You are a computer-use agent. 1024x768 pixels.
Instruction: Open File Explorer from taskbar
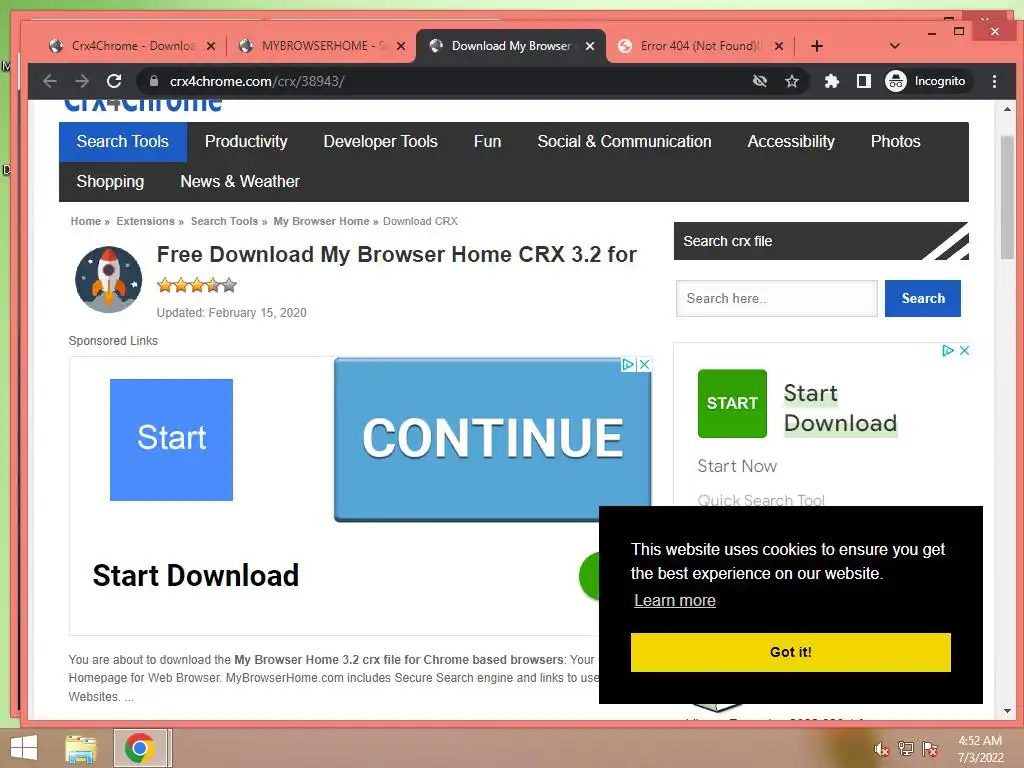click(x=81, y=748)
